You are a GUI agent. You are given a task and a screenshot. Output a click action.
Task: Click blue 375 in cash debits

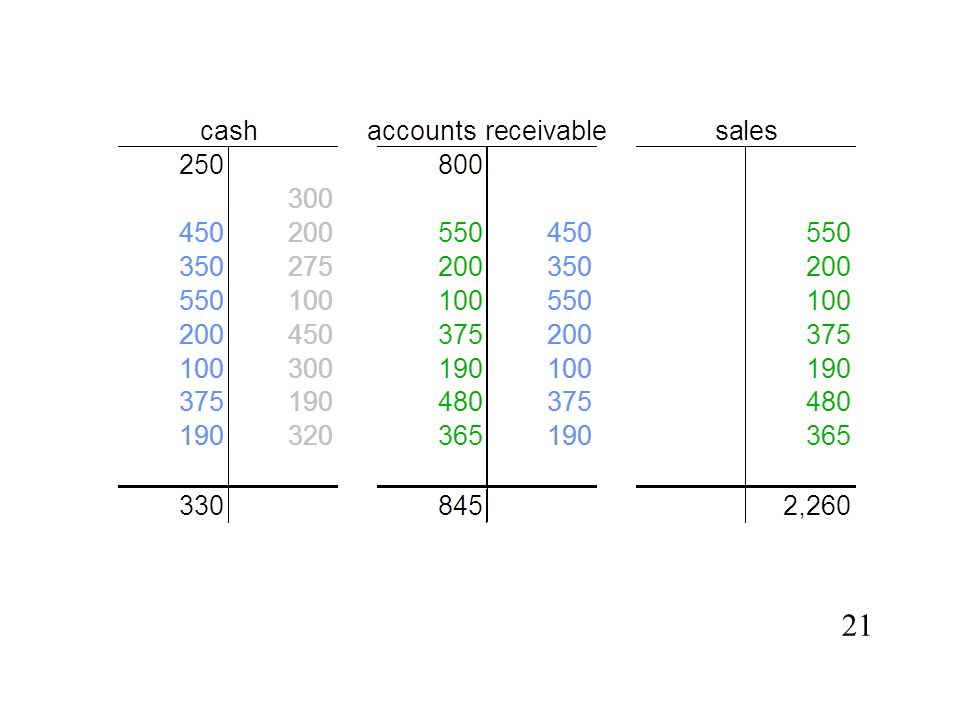click(201, 402)
